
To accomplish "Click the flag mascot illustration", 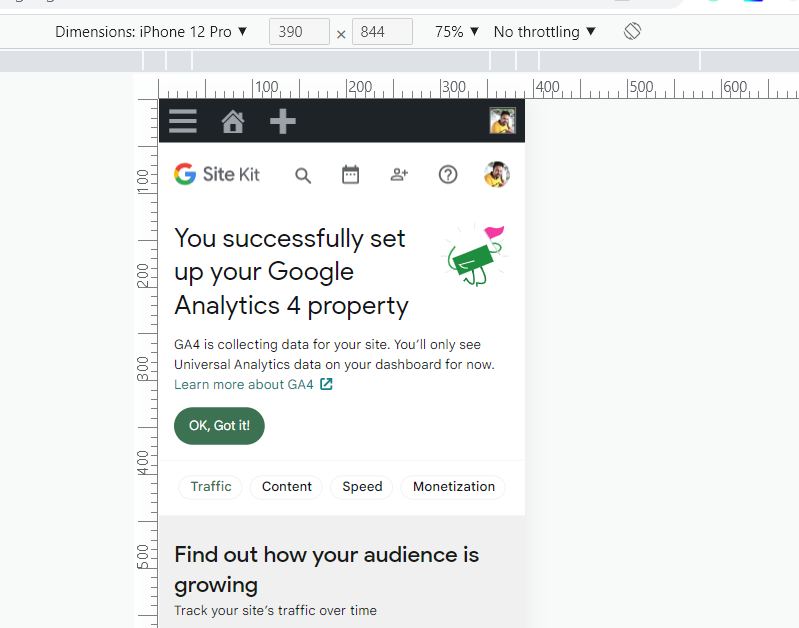I will [x=475, y=255].
